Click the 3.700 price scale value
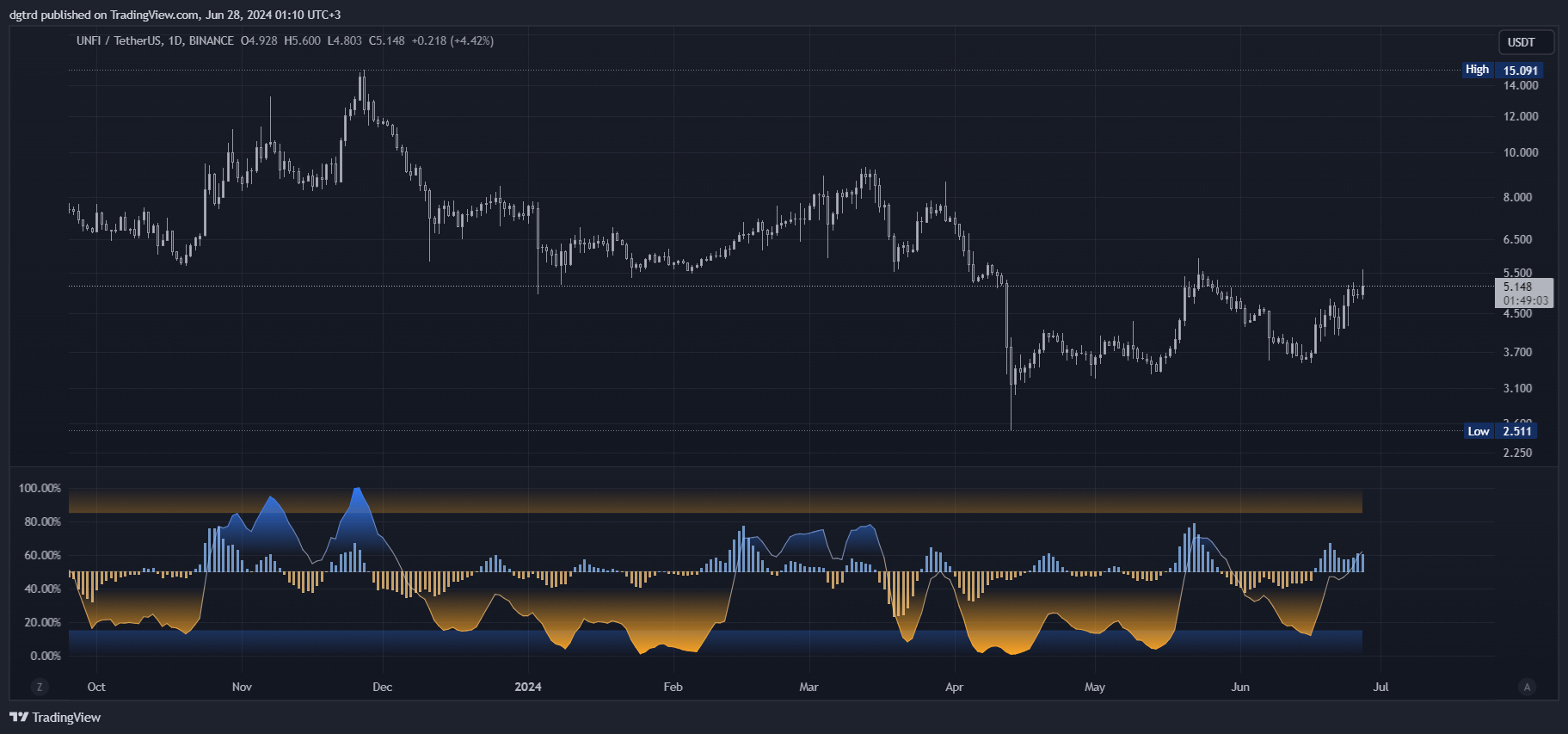The height and width of the screenshot is (734, 1568). 1517,352
